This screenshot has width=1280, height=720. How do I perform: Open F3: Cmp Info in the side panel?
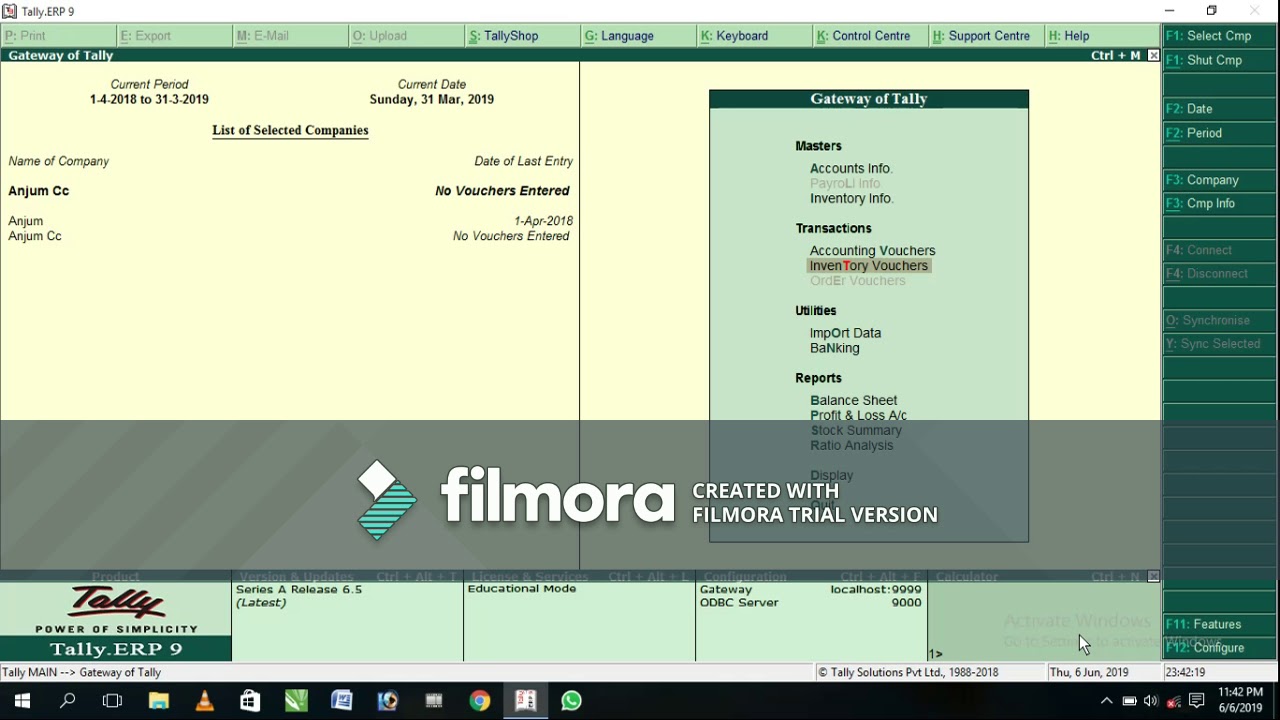(x=1220, y=203)
